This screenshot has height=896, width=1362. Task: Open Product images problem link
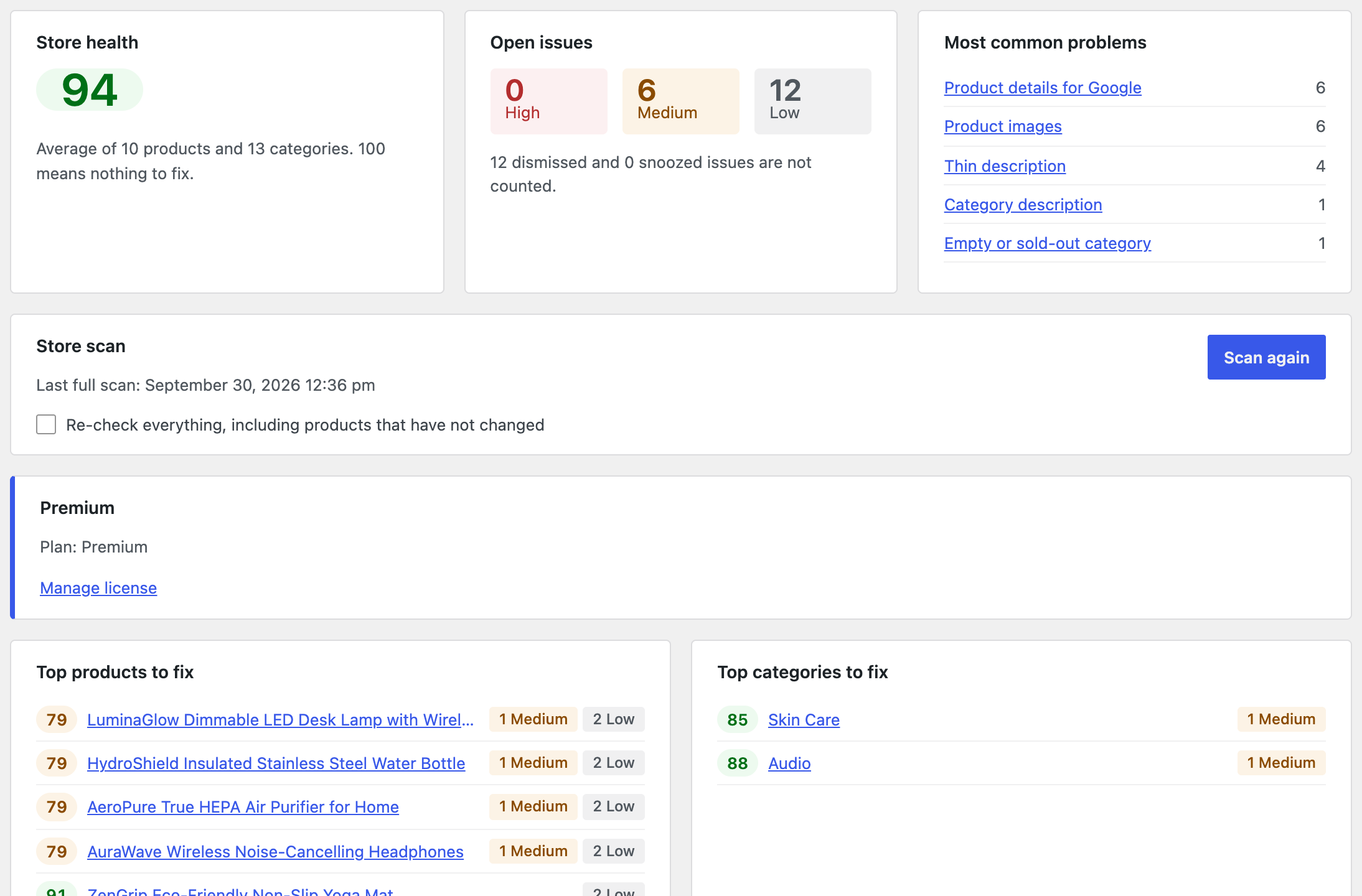1003,126
